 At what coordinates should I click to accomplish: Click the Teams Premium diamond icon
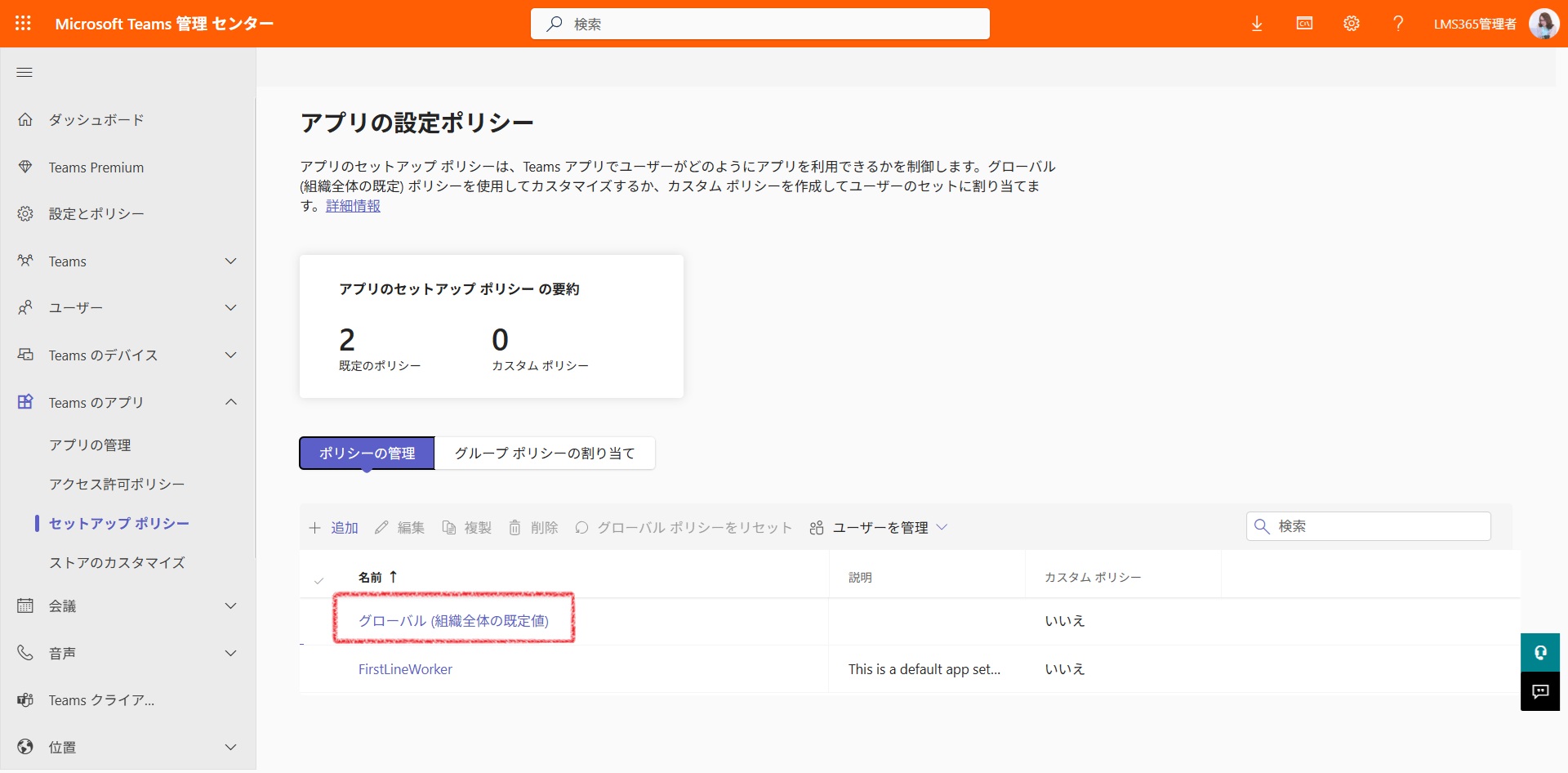(25, 168)
